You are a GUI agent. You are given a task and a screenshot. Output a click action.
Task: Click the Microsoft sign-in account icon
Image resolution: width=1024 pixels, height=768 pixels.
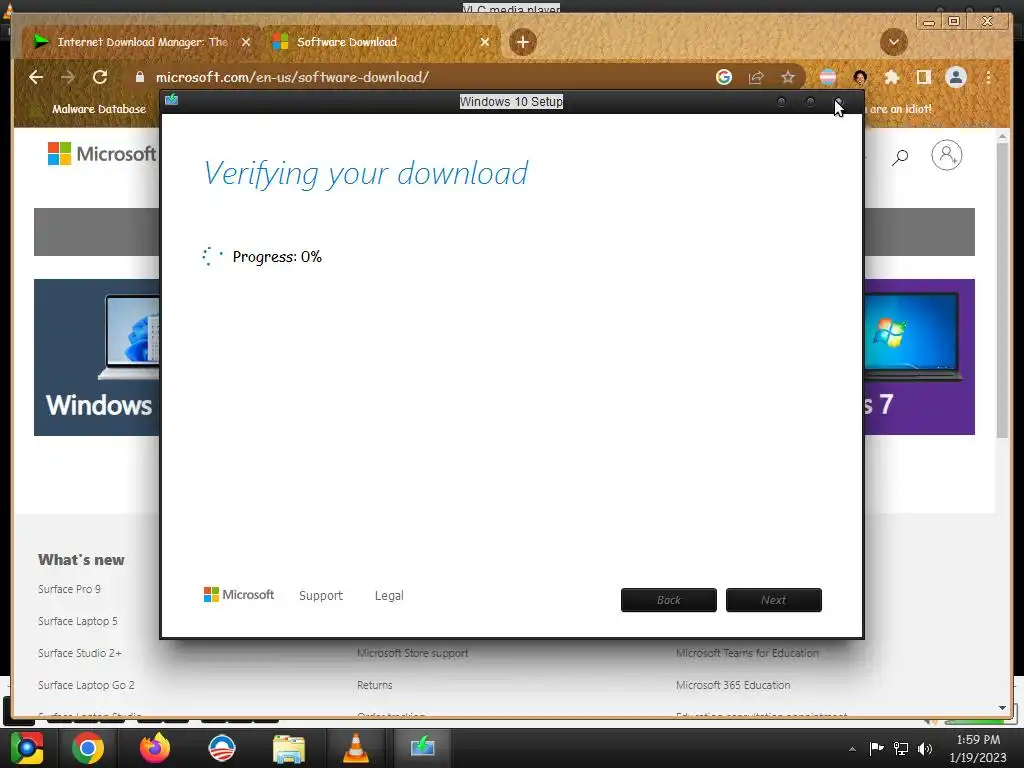tap(946, 155)
